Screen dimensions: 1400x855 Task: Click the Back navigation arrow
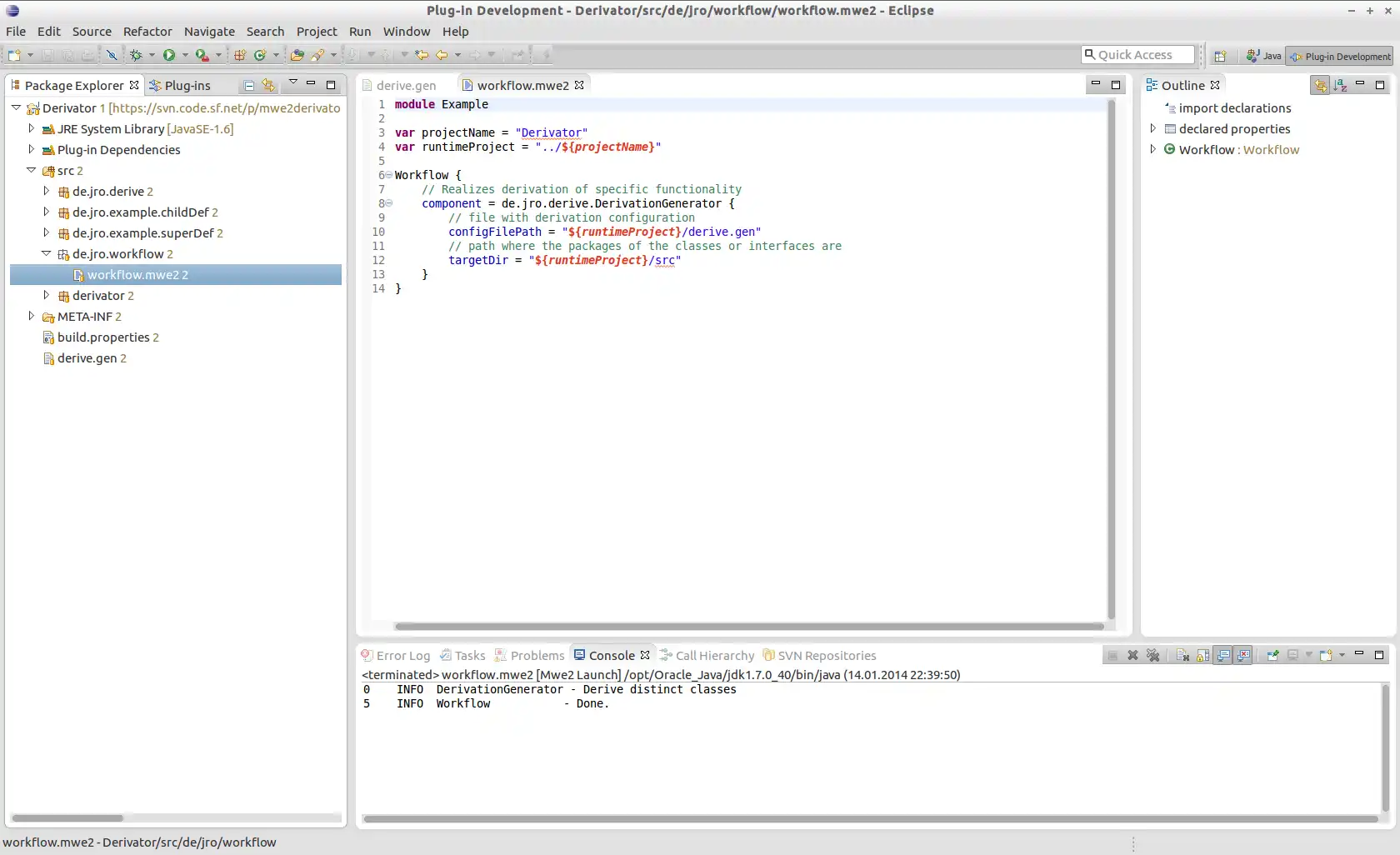[442, 55]
